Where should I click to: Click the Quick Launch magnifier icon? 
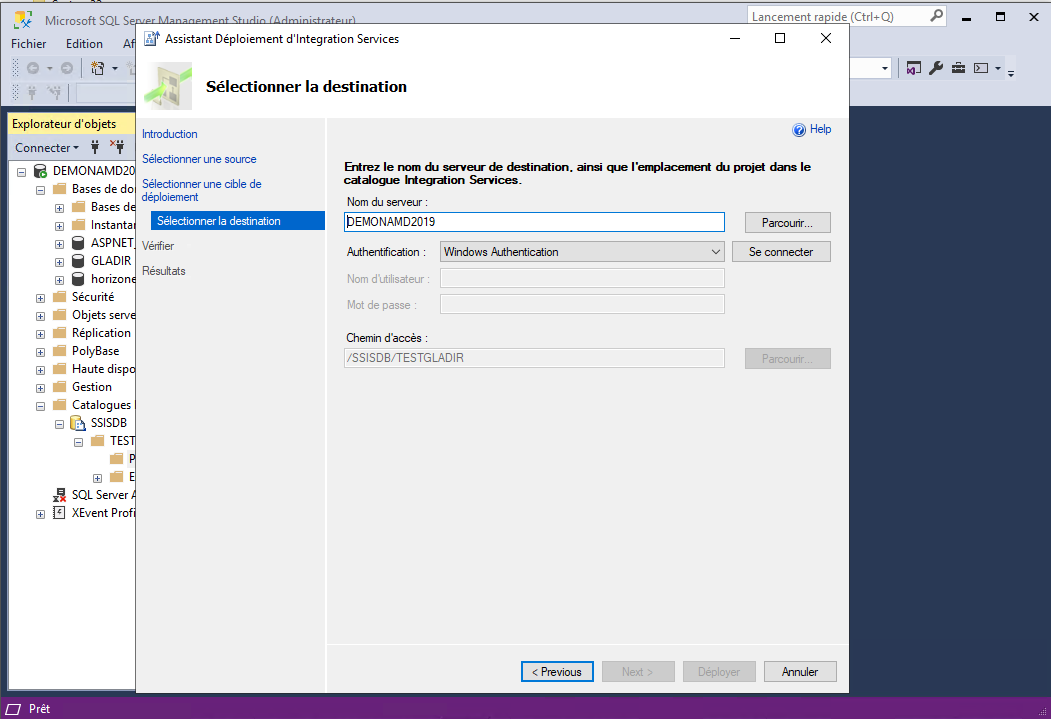pos(936,16)
